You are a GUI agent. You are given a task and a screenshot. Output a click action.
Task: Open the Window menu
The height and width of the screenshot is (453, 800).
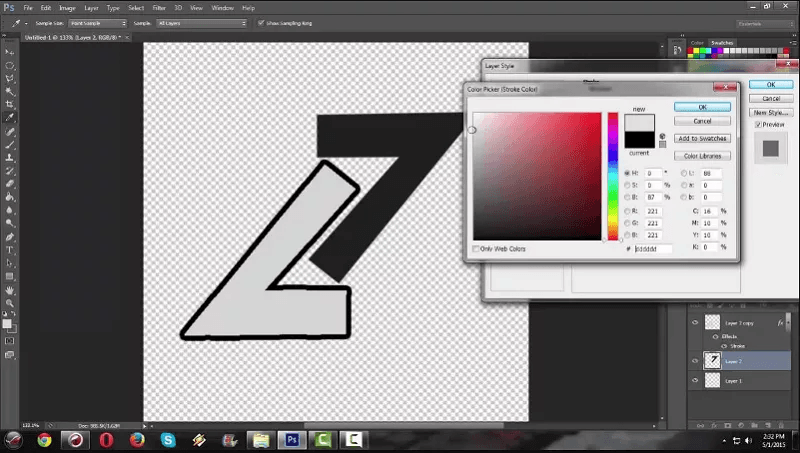point(222,8)
